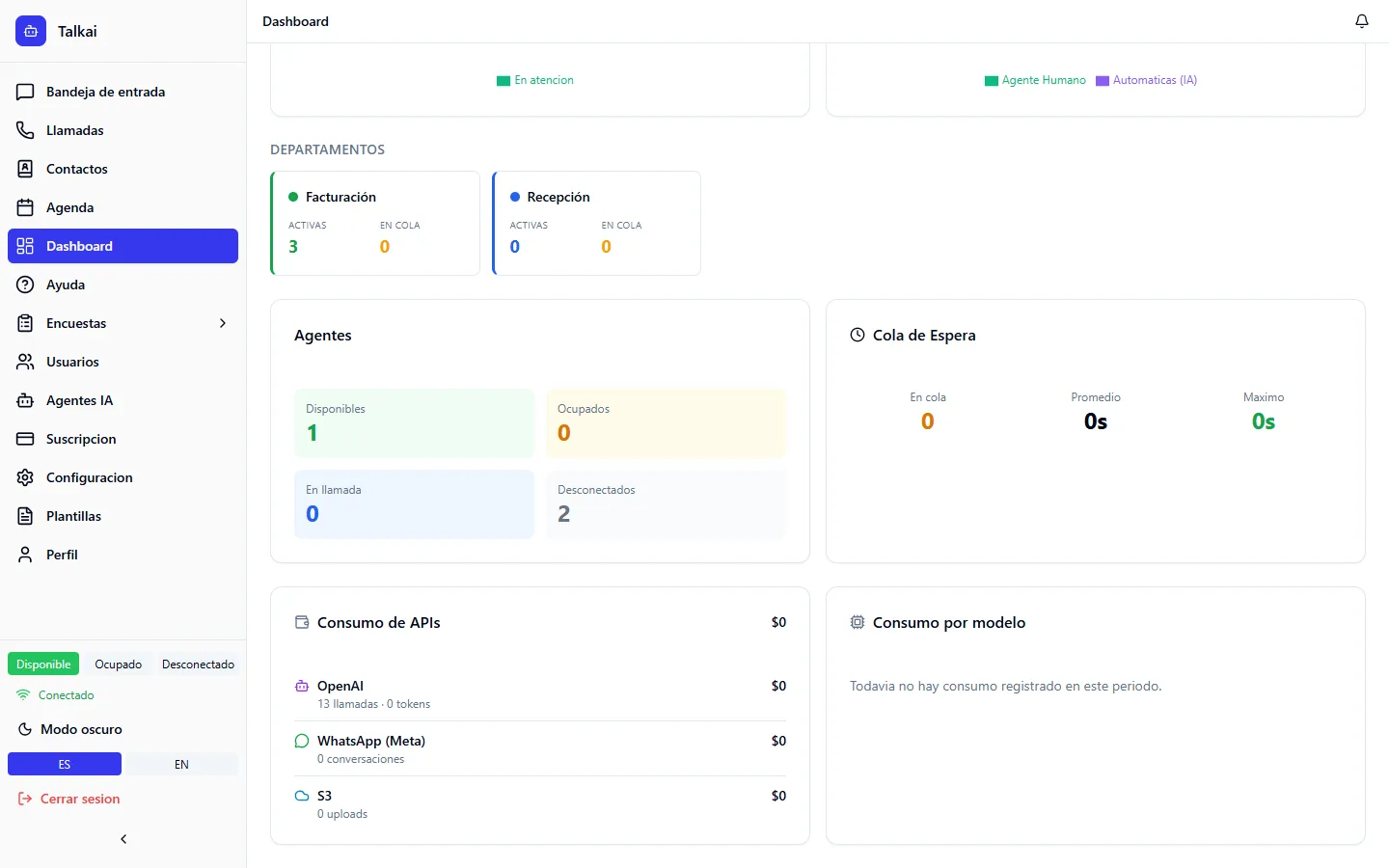Open Bandeja de entrada label

point(106,92)
